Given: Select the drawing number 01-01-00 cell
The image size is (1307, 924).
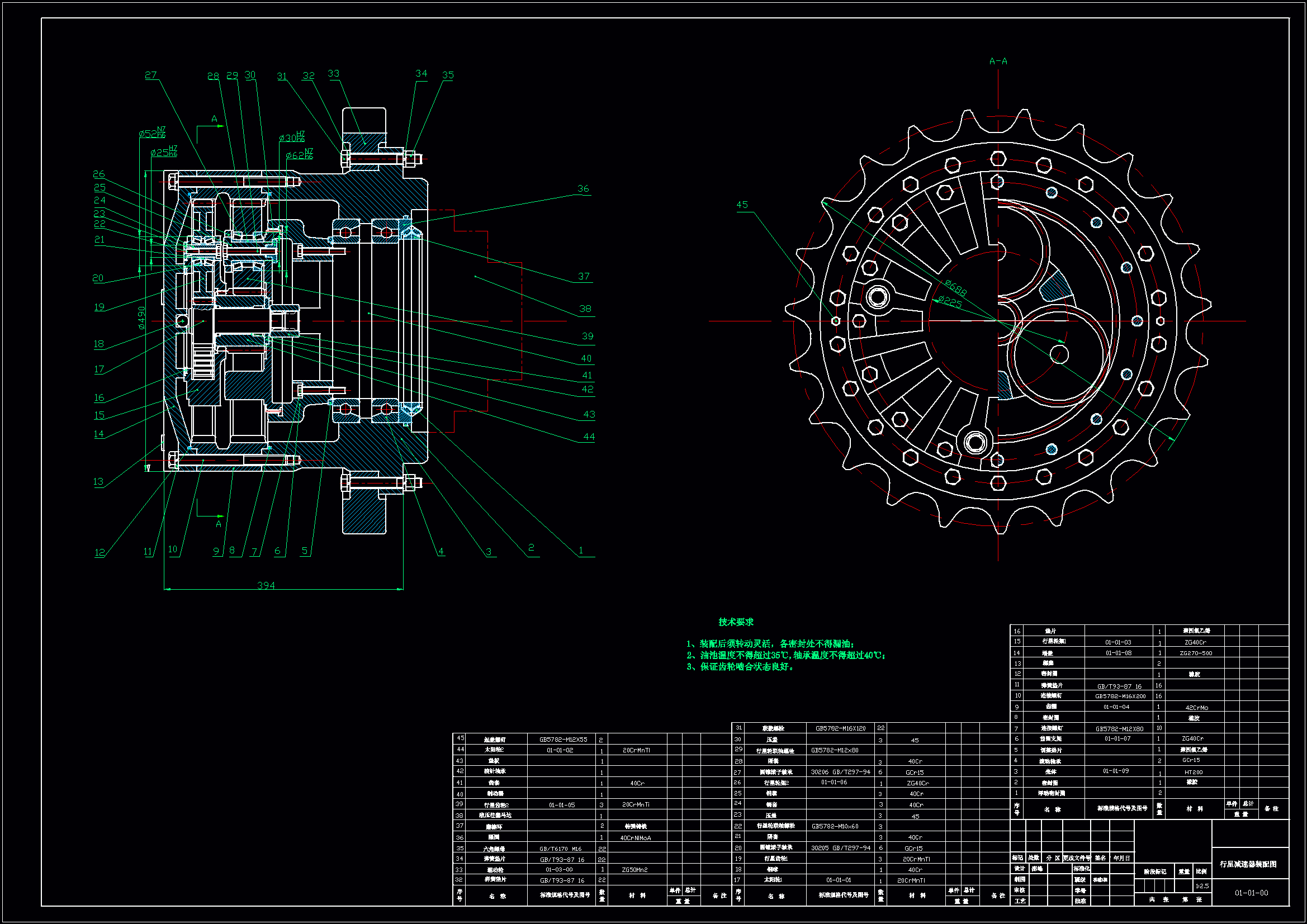Looking at the screenshot, I should pos(1251,893).
